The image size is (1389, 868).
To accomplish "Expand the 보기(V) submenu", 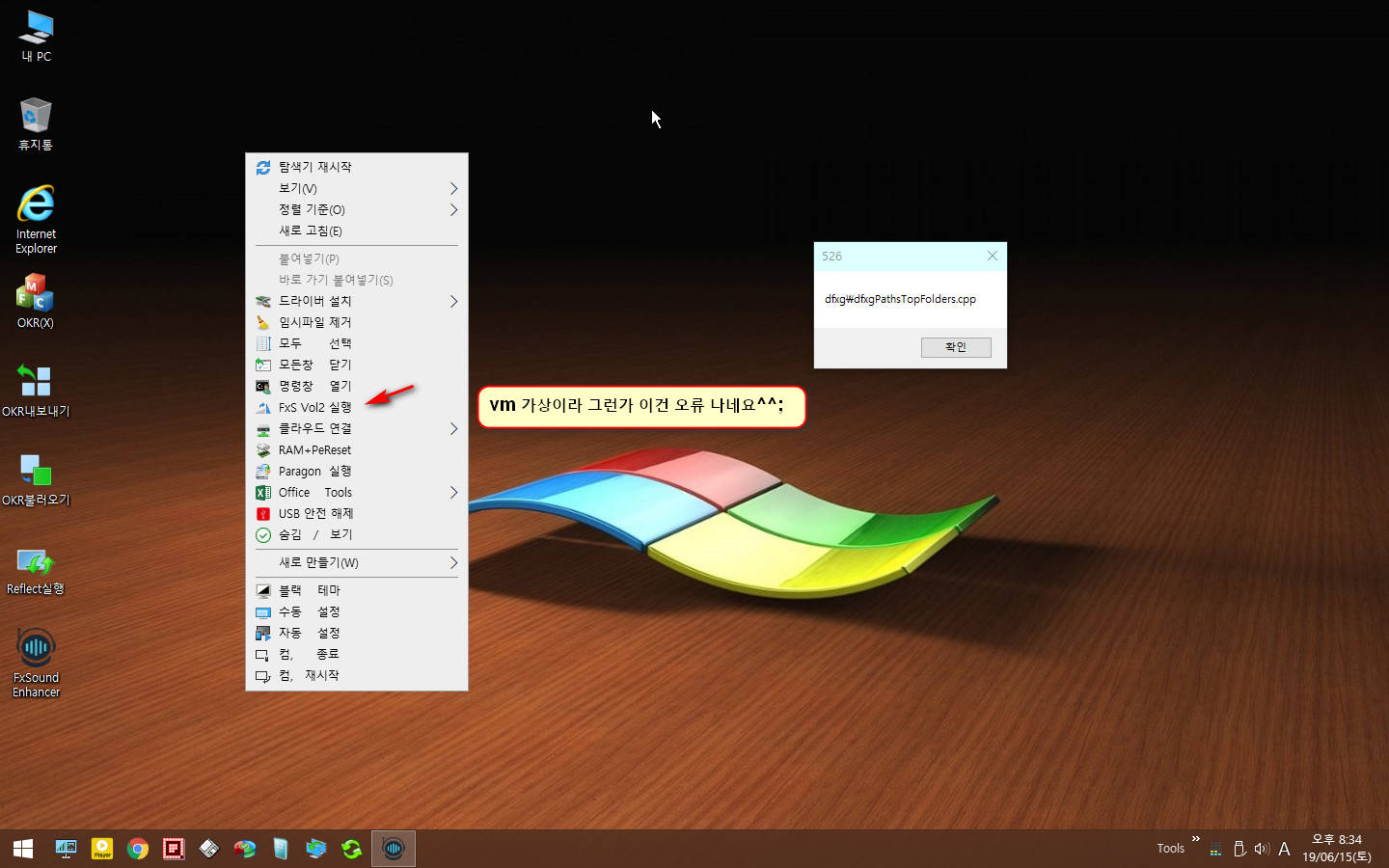I will (357, 188).
